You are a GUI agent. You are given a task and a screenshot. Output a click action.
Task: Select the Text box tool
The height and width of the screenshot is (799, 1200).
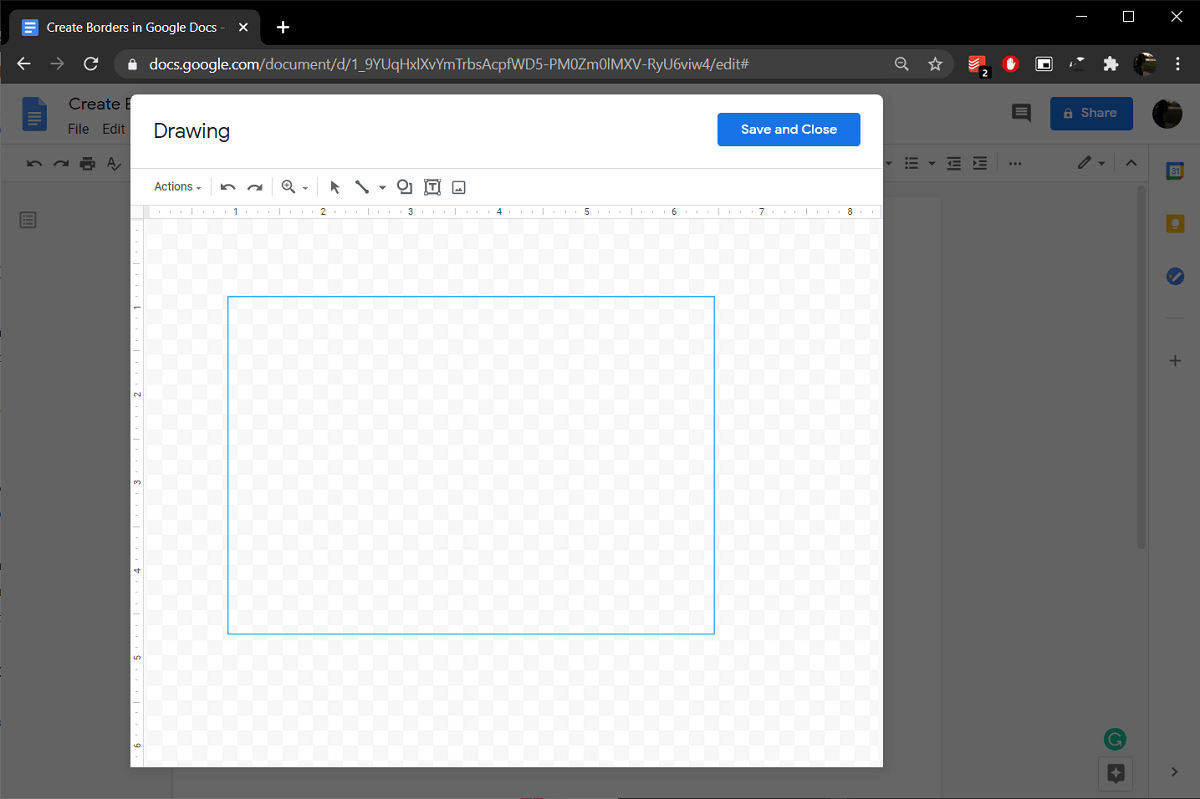pyautogui.click(x=432, y=187)
